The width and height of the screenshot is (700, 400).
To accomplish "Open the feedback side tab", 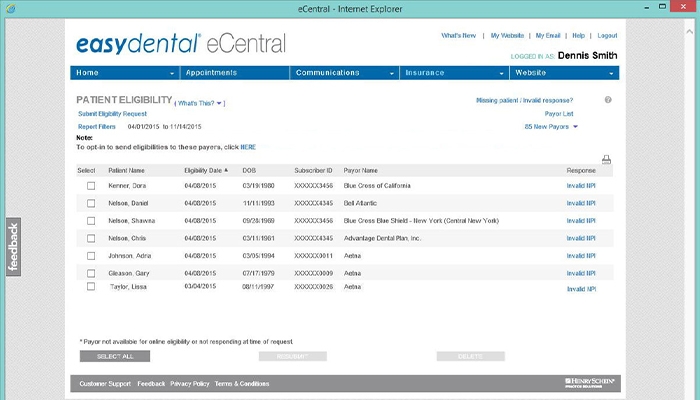I will (x=13, y=247).
